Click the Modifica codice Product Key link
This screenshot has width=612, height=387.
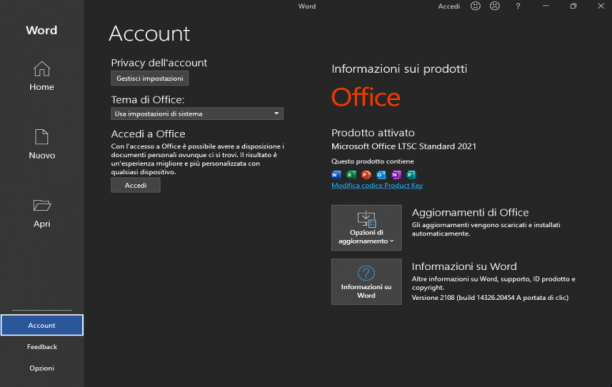pyautogui.click(x=377, y=185)
